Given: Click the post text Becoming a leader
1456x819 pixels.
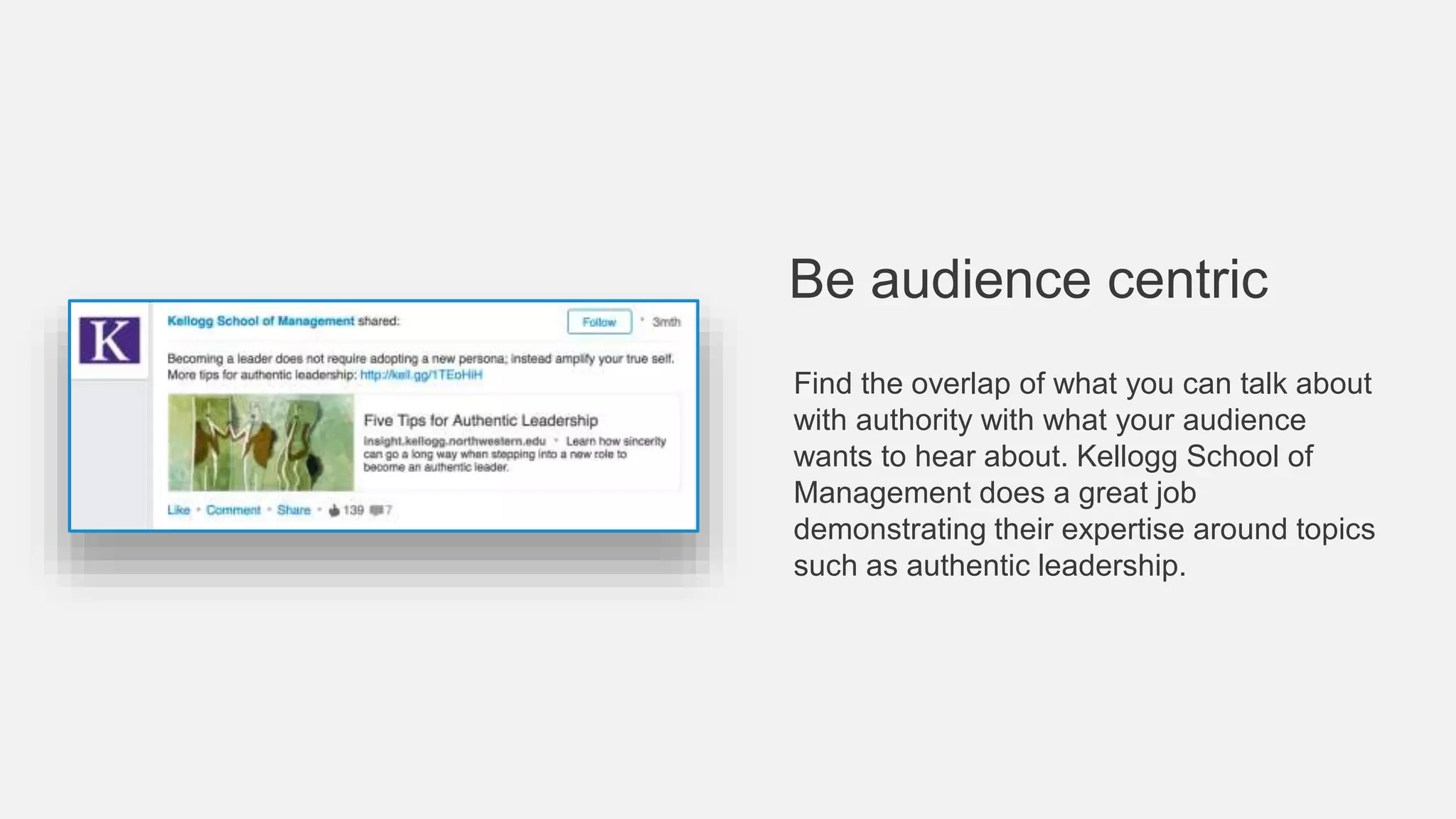Looking at the screenshot, I should click(x=420, y=359).
